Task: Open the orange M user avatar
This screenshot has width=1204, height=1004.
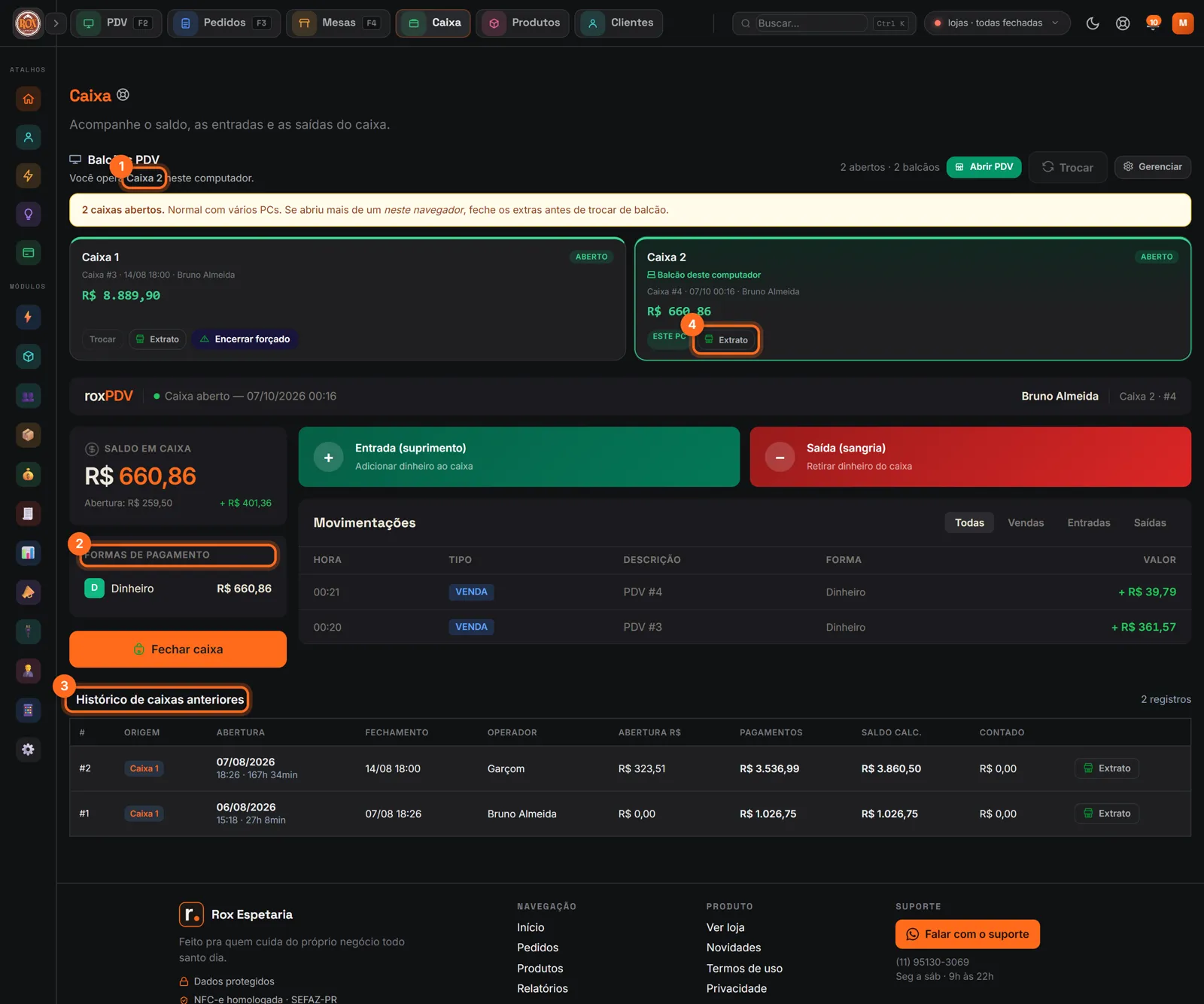Action: point(1183,23)
